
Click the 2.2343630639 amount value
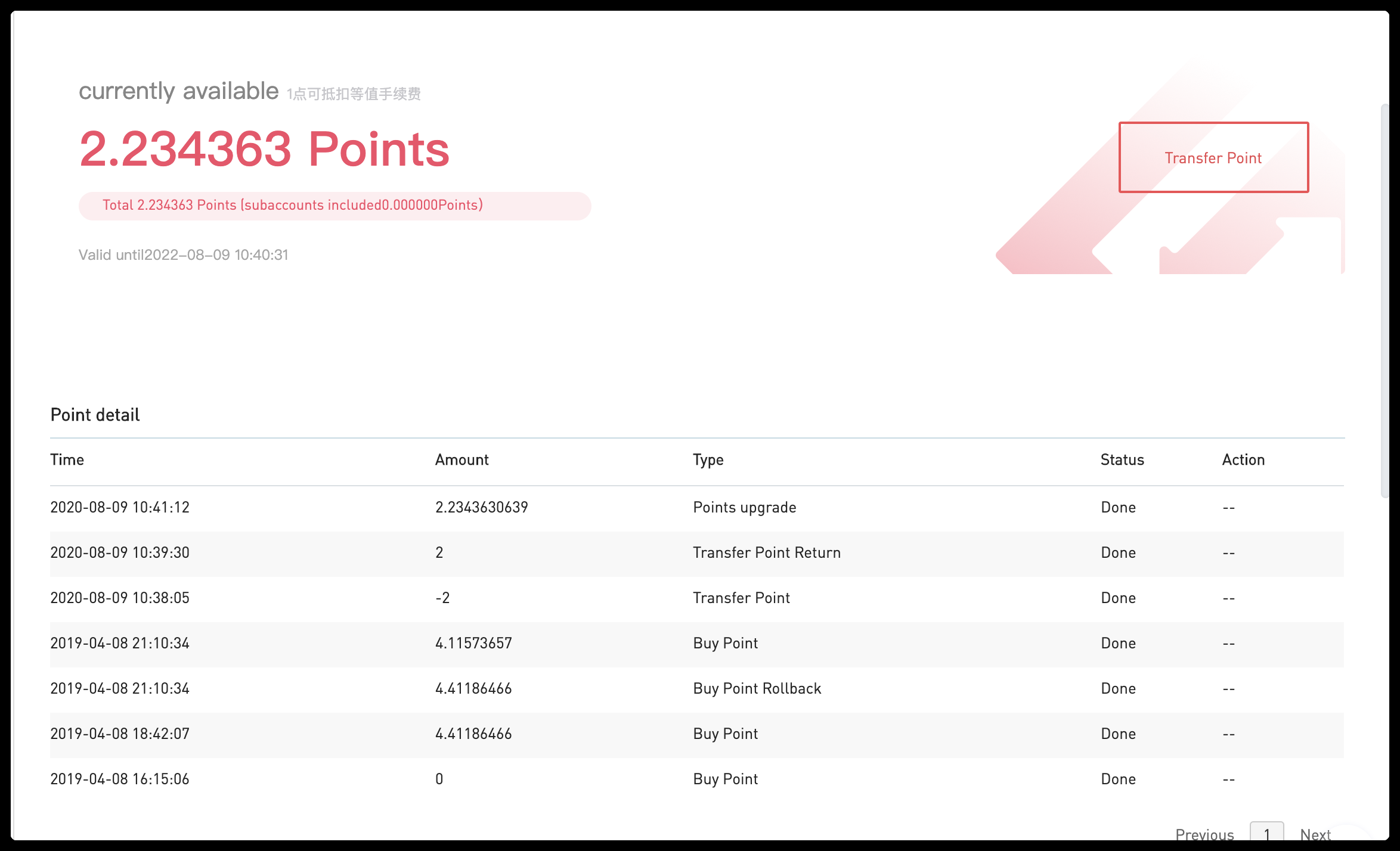[x=481, y=507]
